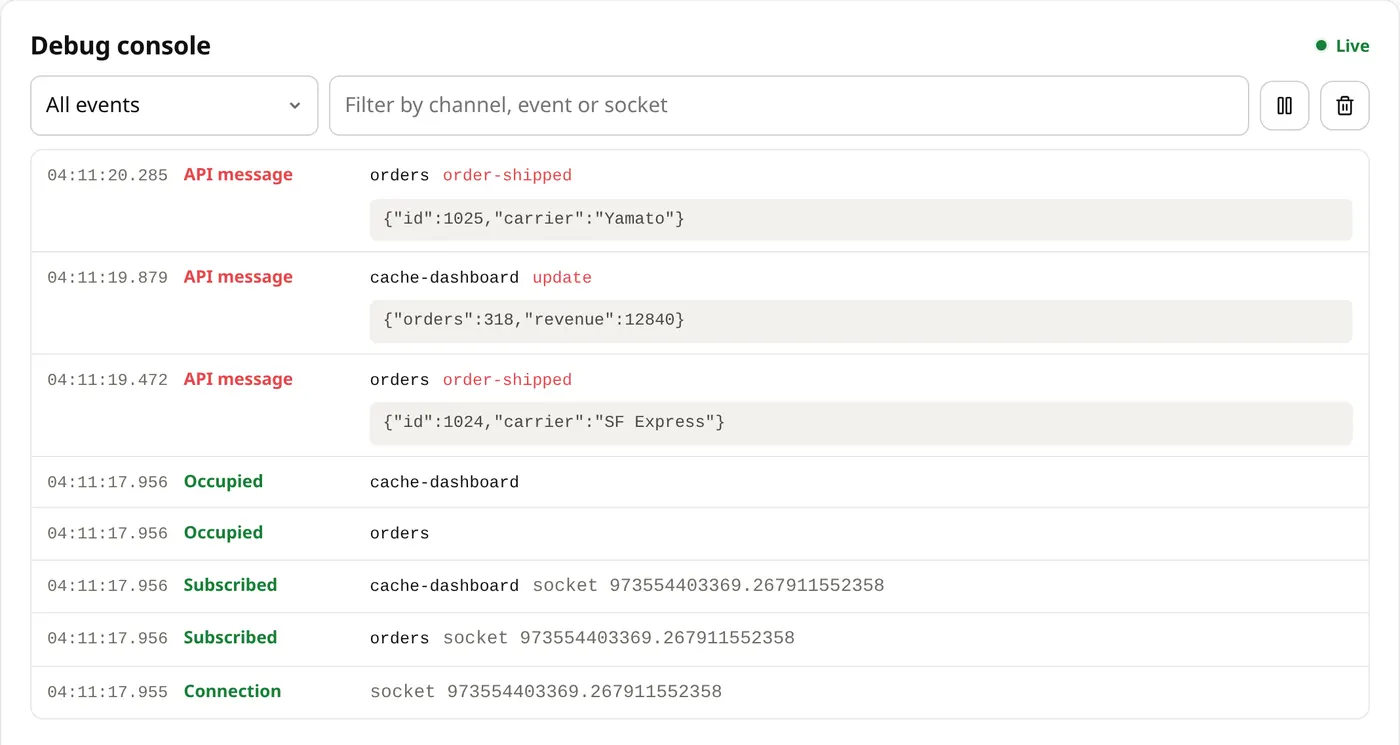Click "cache-dashboard" in the Occupied row
This screenshot has width=1400, height=745.
coord(444,482)
